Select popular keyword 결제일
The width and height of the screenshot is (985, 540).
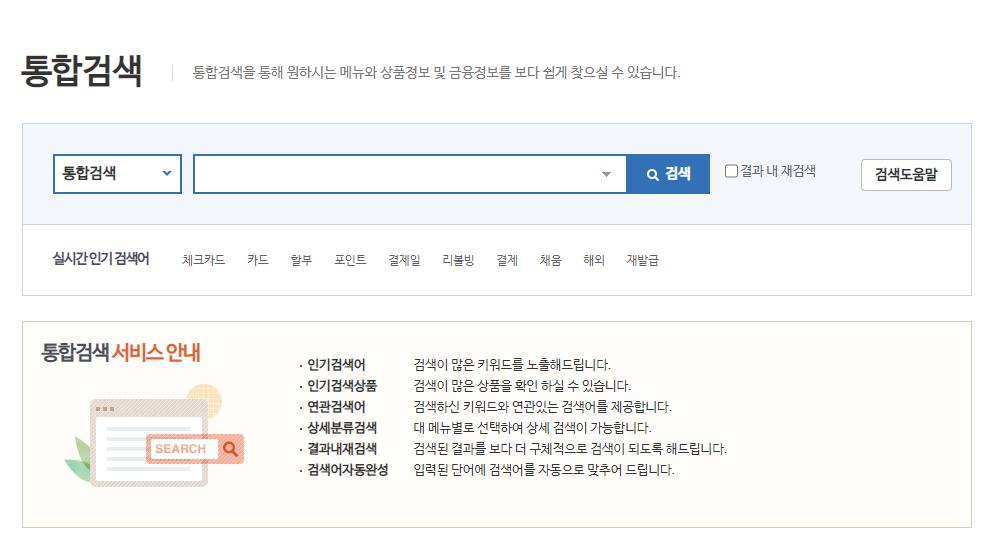click(x=404, y=260)
